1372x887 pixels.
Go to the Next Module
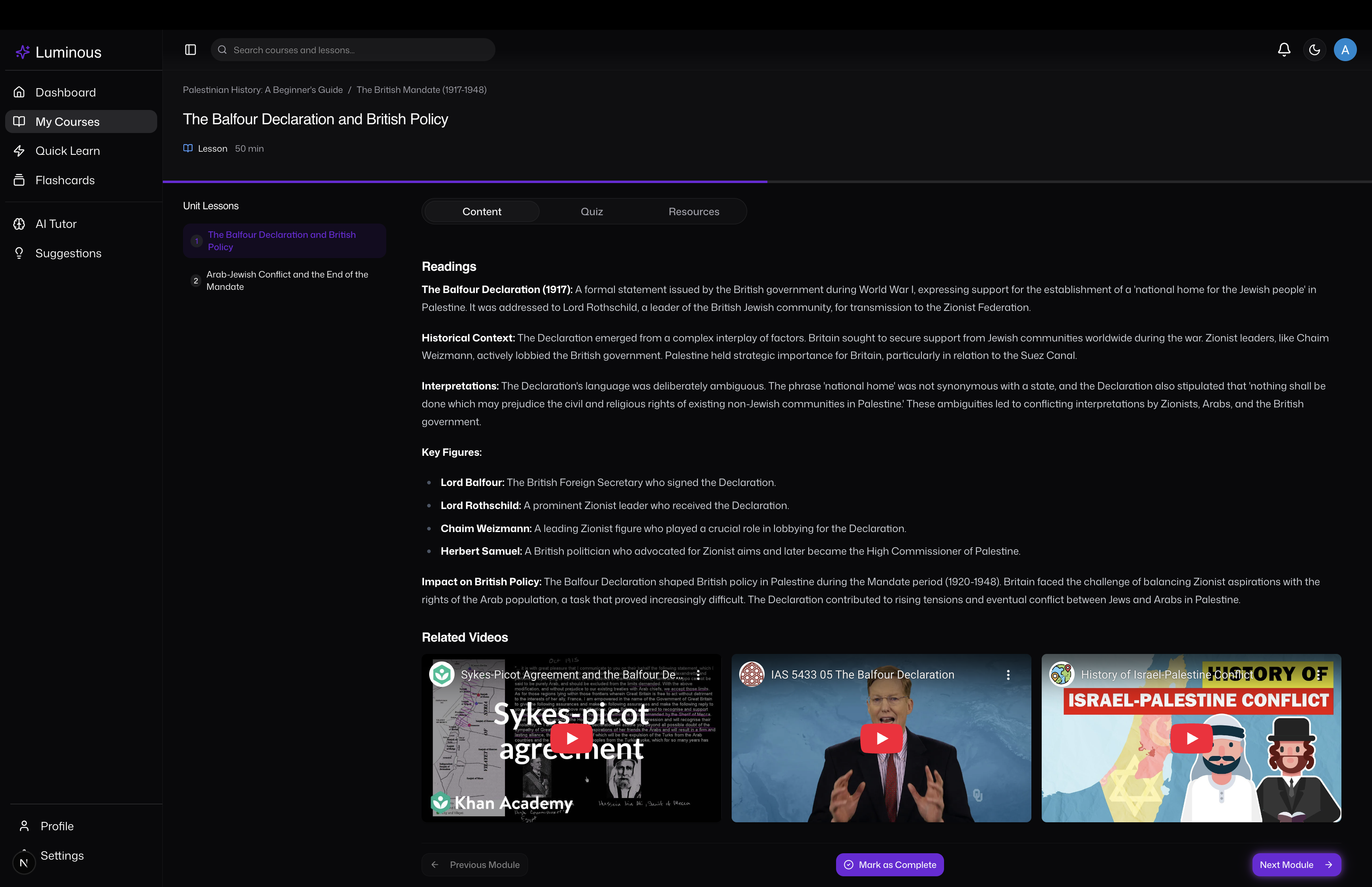(x=1296, y=864)
